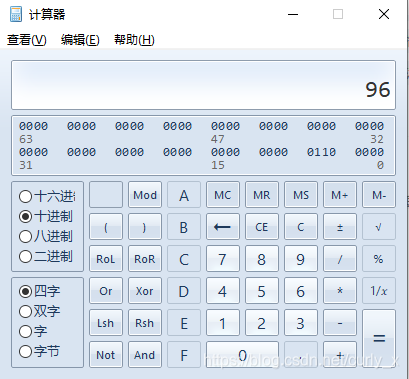Image resolution: width=409 pixels, height=379 pixels.
Task: Click the CE clear entry button
Action: click(x=262, y=227)
